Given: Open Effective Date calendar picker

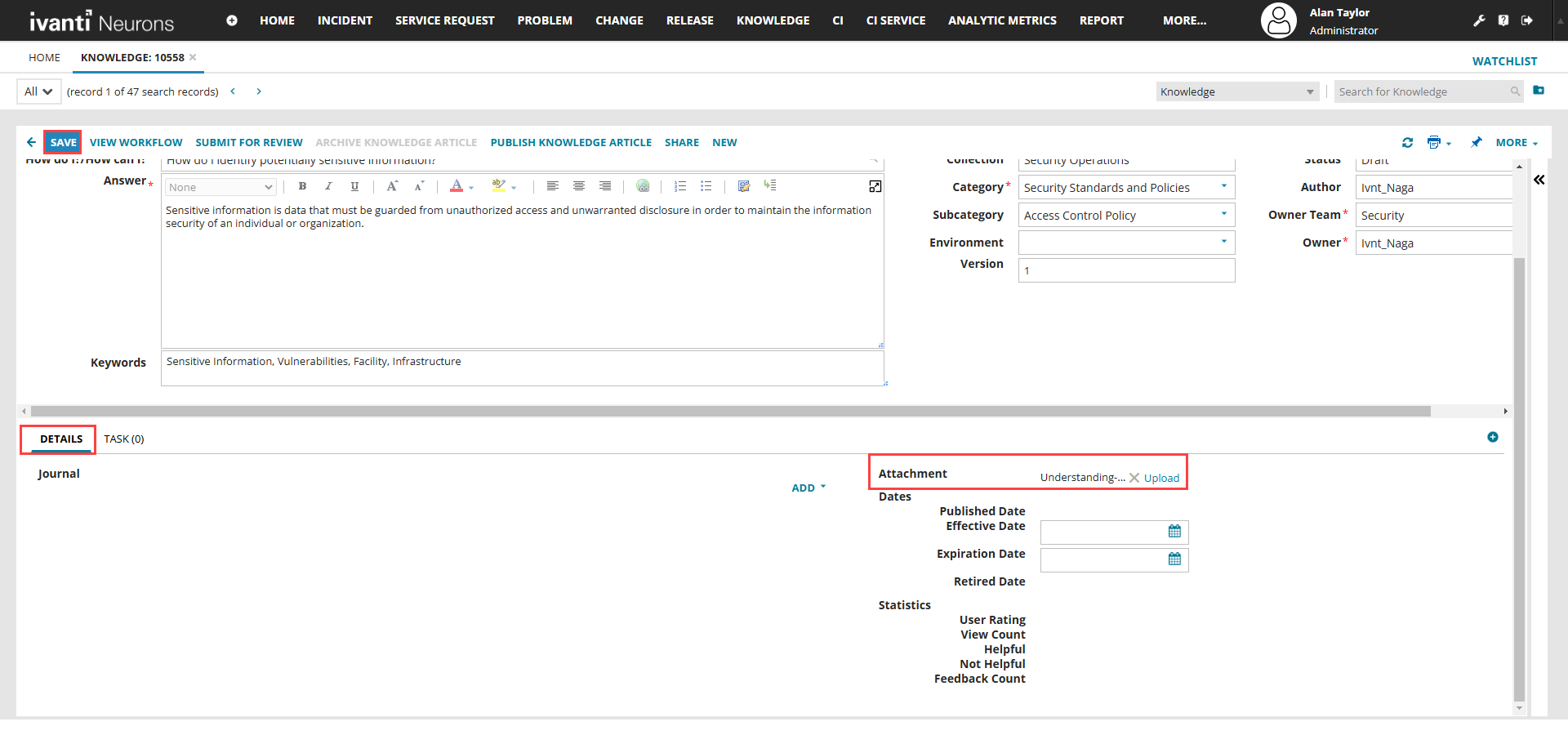Looking at the screenshot, I should 1174,532.
